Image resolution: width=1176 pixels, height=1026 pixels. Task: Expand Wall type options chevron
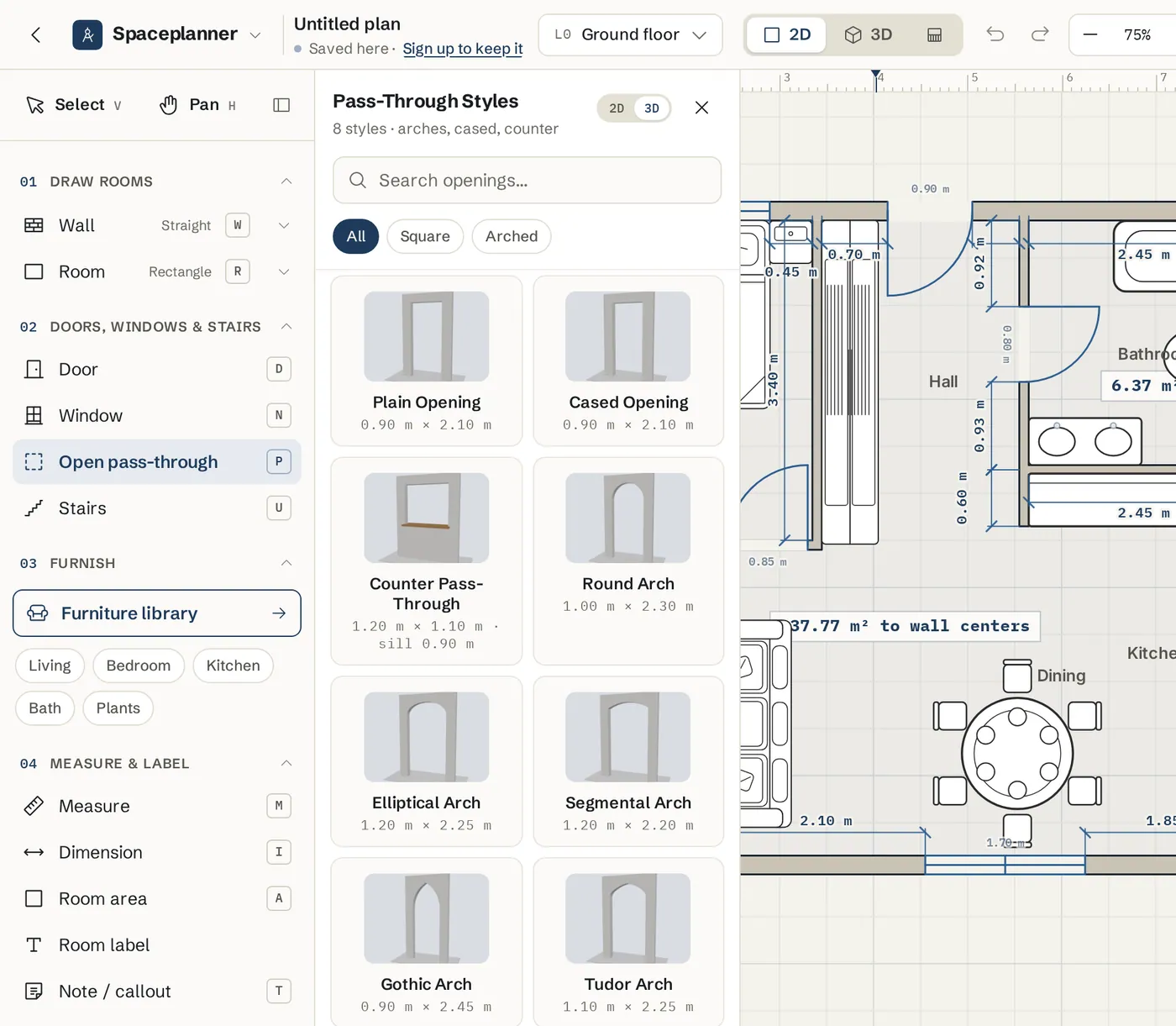[284, 225]
